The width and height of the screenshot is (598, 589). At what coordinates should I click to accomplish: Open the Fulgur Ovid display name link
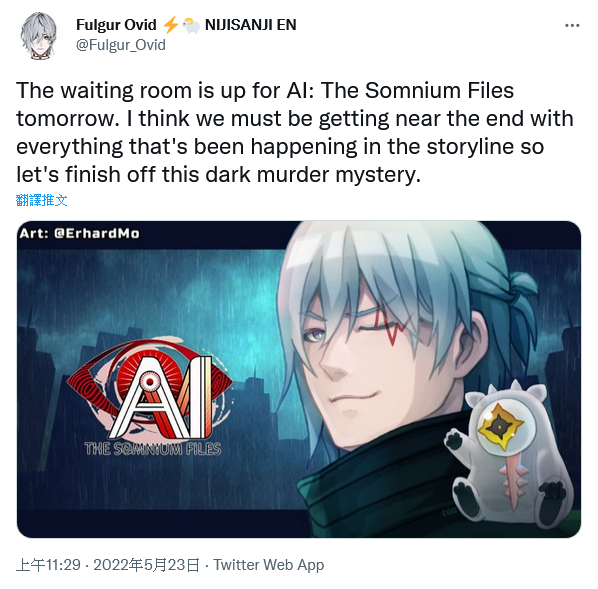pos(116,25)
